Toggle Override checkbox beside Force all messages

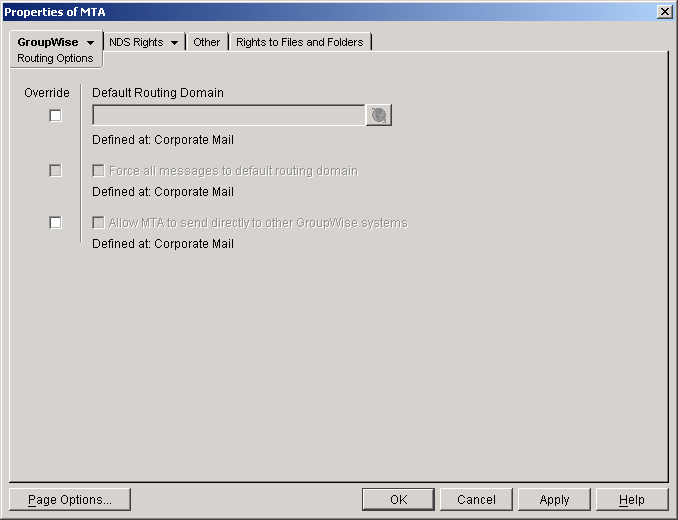[55, 171]
